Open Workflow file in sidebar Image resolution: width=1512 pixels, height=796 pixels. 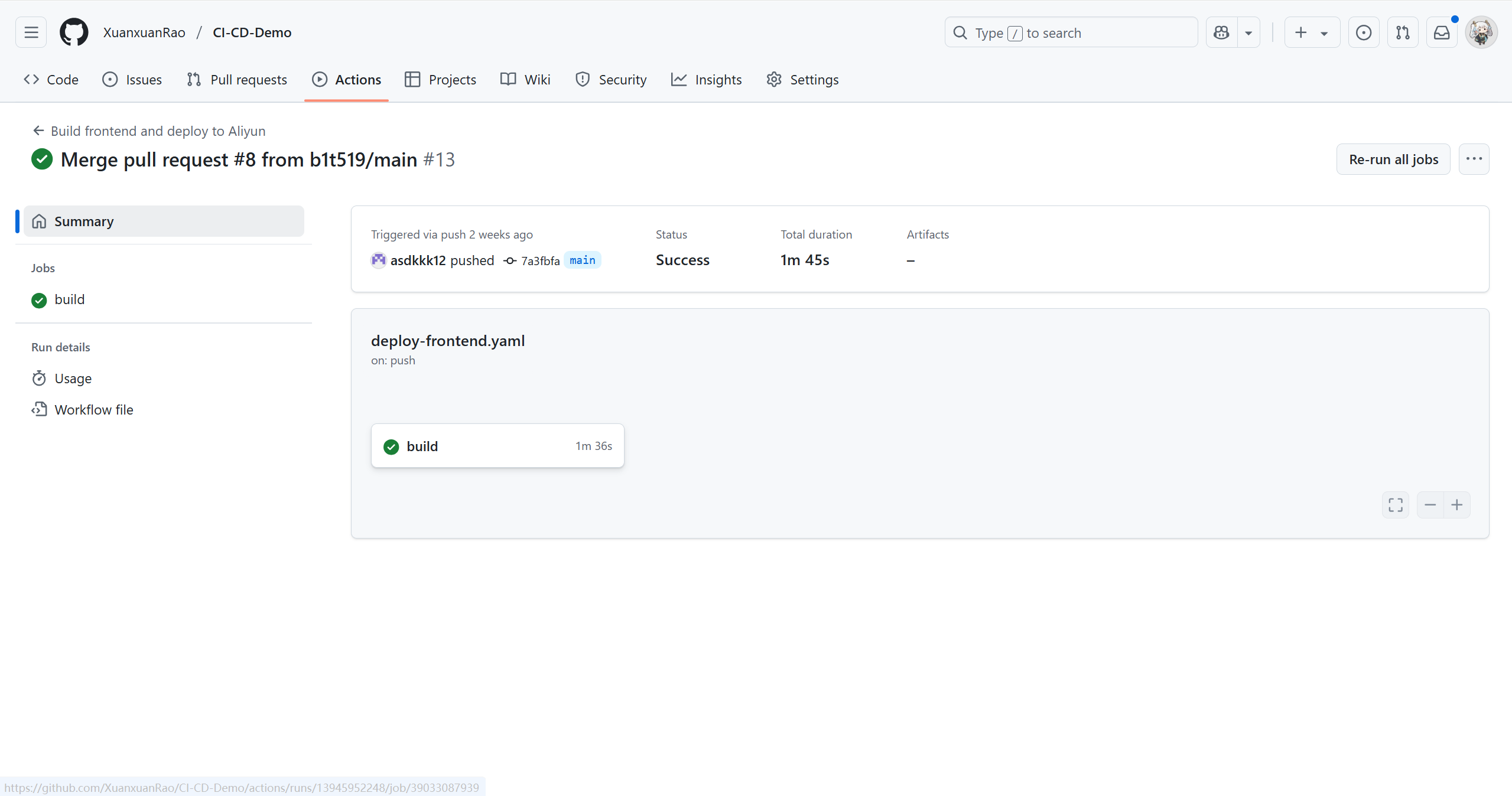pos(93,410)
